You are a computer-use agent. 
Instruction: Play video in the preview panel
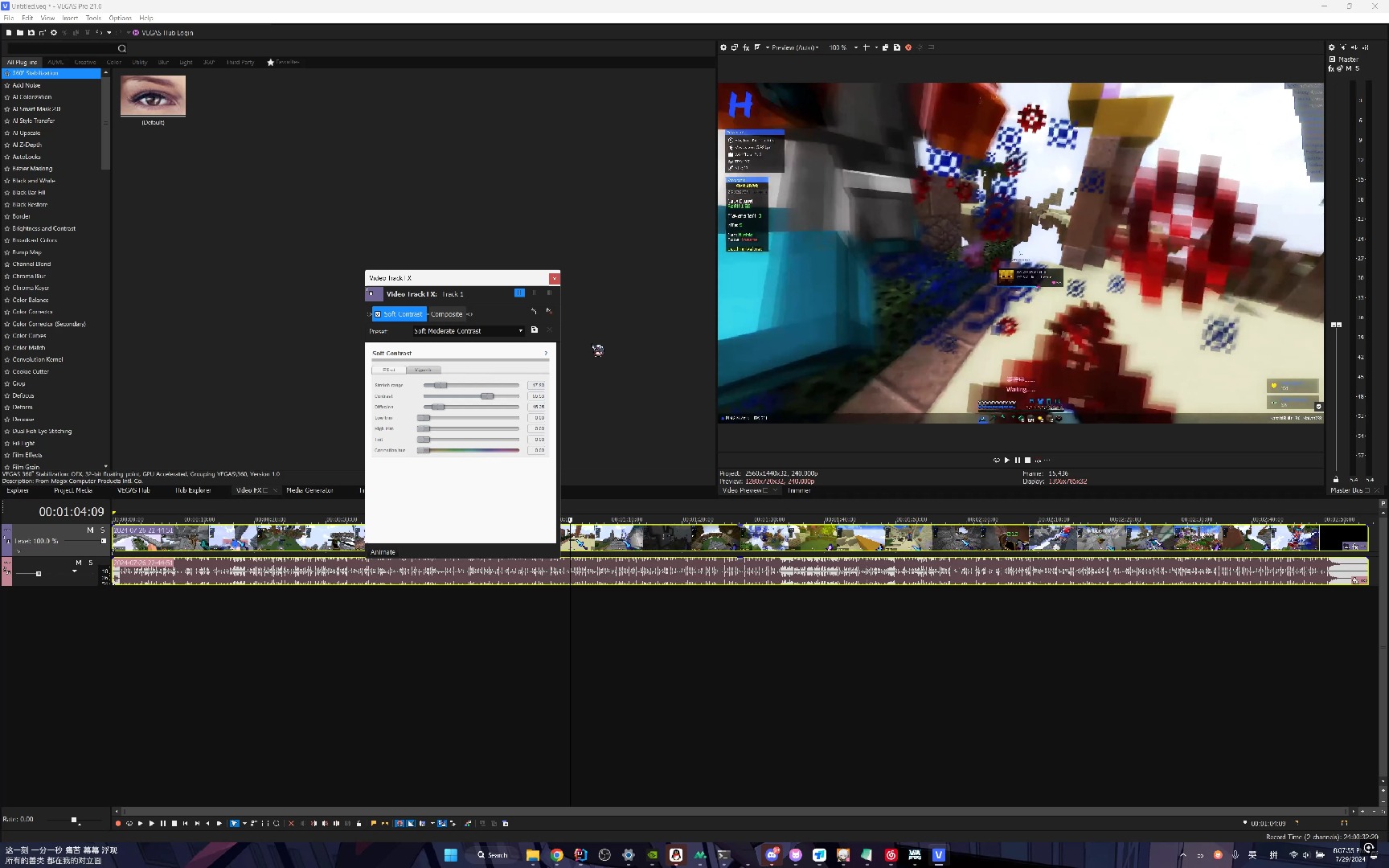pyautogui.click(x=1006, y=460)
